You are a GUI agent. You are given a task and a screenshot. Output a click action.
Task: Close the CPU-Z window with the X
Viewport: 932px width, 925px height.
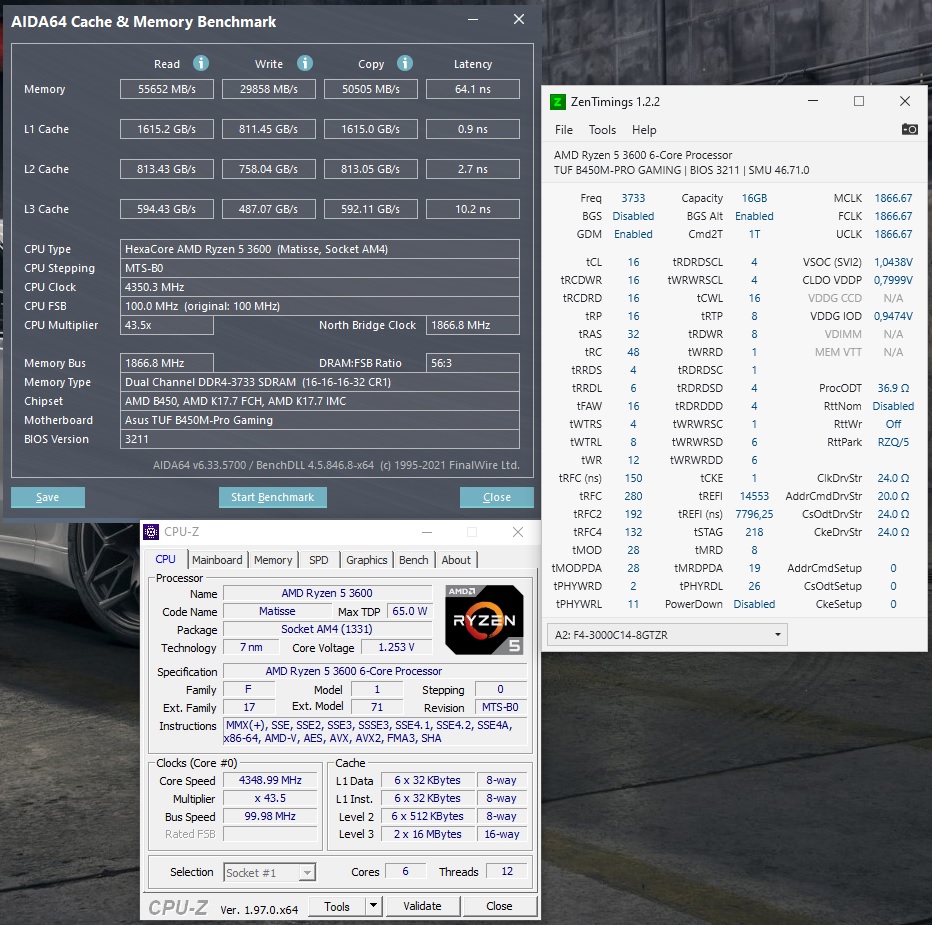[x=518, y=532]
